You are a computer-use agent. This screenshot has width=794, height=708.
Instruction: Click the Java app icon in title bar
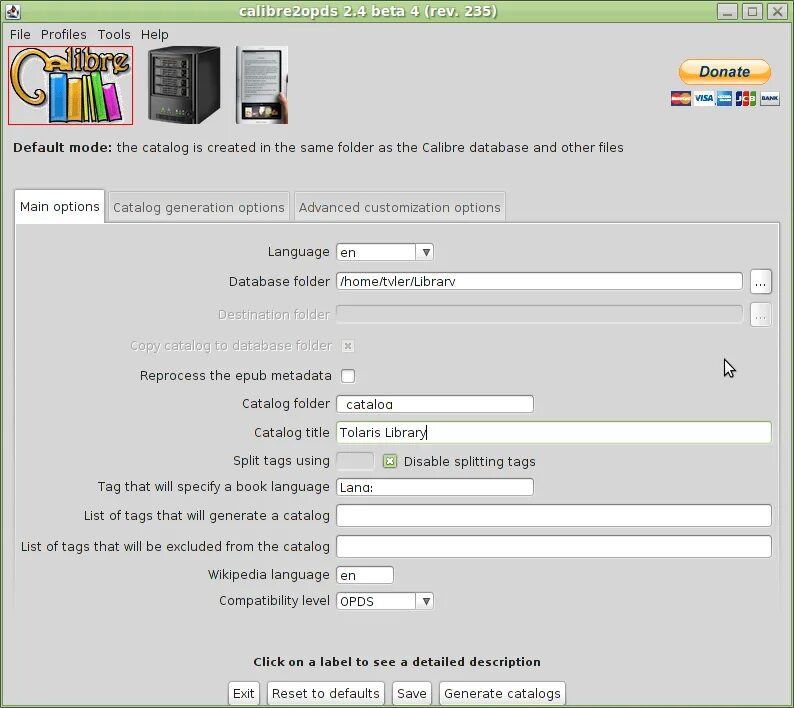(13, 11)
